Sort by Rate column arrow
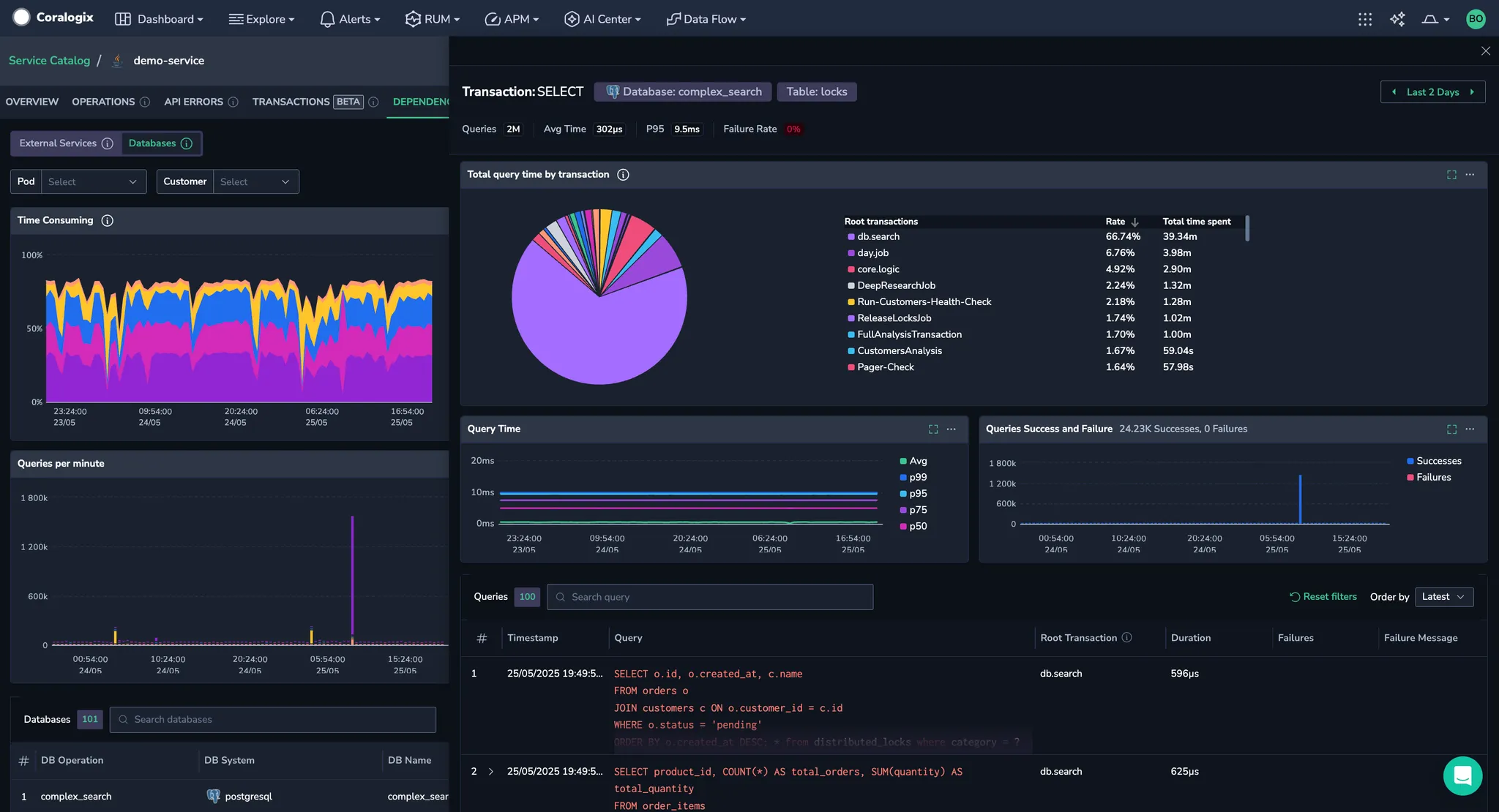Screen dimensions: 1499x812 1134,222
